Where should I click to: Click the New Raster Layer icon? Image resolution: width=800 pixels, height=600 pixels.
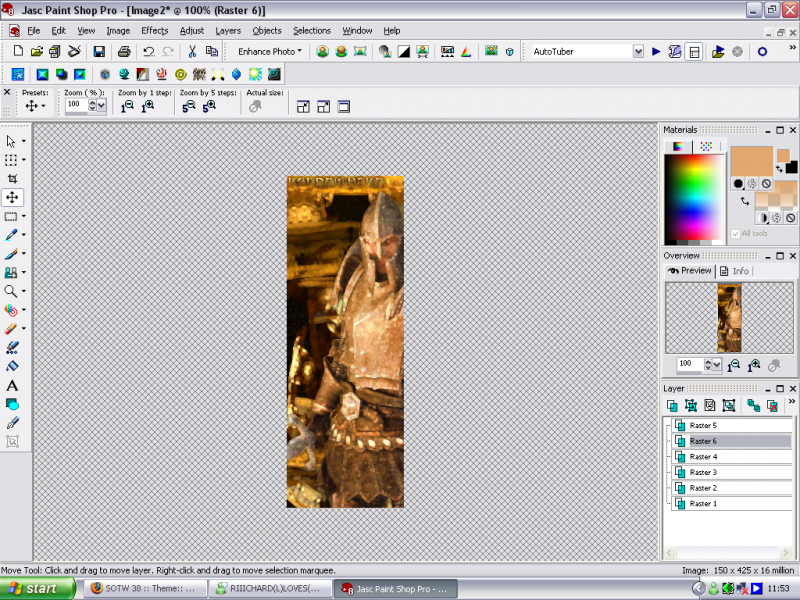click(672, 406)
